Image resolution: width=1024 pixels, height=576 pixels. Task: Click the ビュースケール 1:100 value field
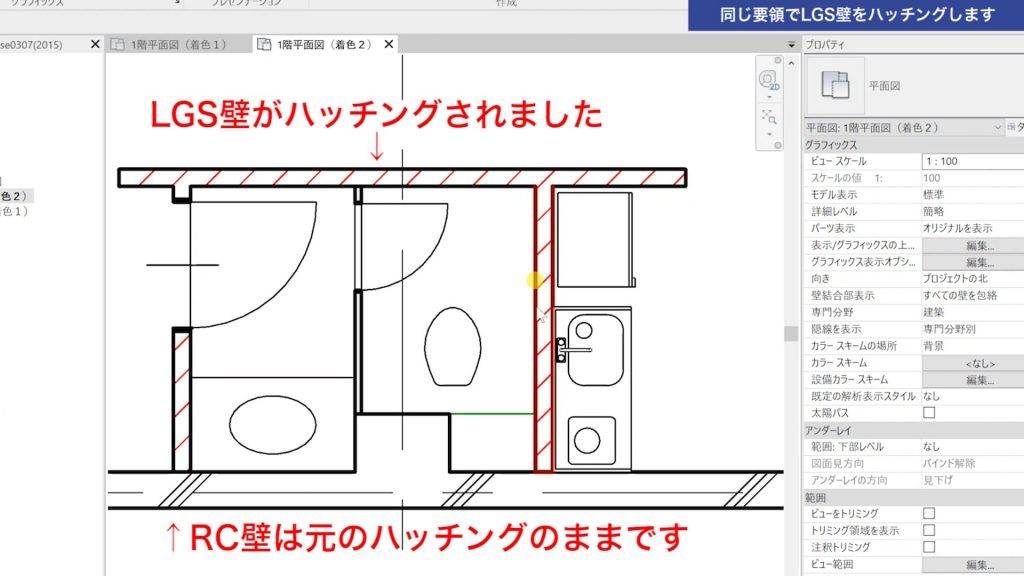[x=960, y=163]
